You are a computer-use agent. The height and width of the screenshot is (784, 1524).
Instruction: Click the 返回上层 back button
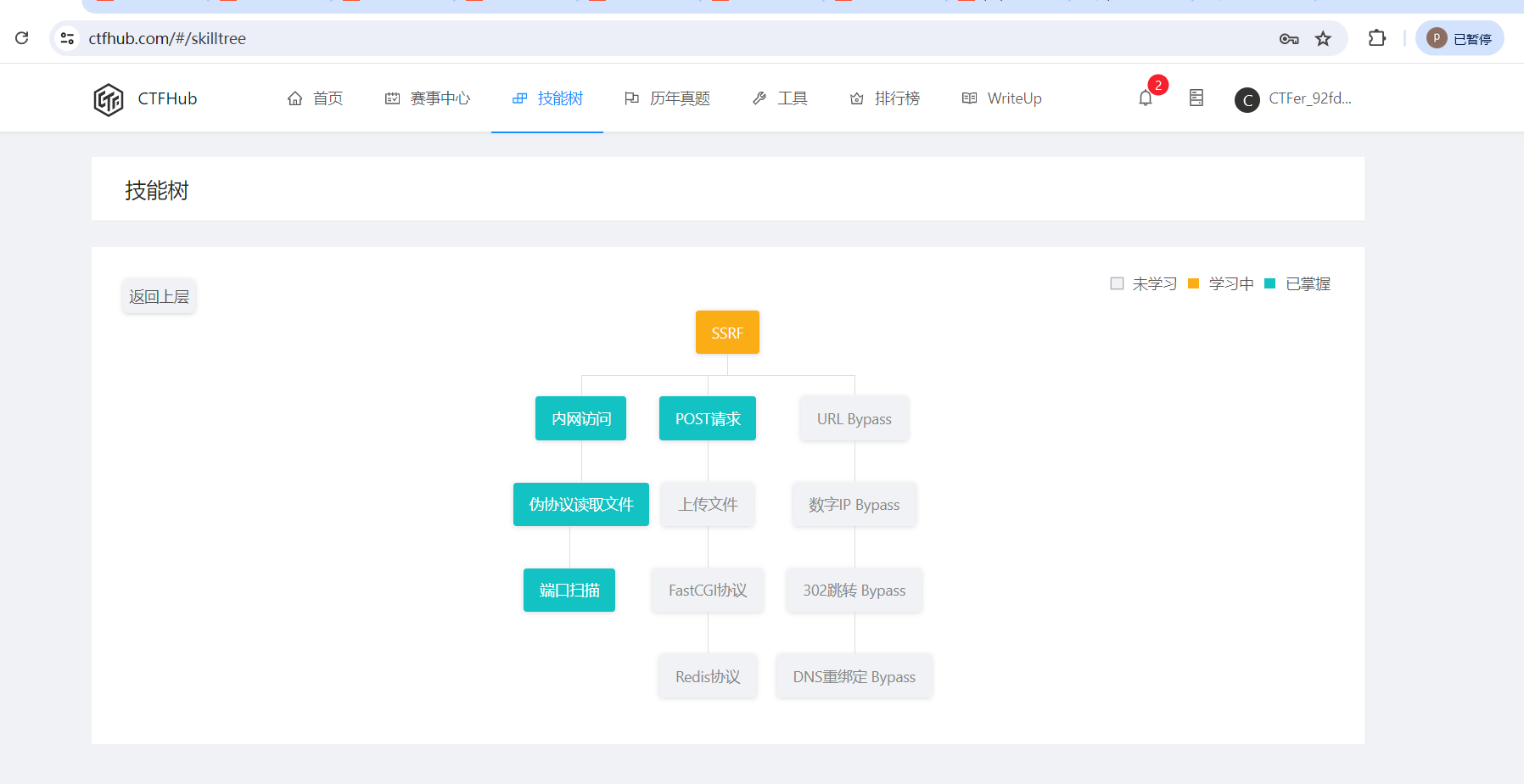pyautogui.click(x=160, y=296)
